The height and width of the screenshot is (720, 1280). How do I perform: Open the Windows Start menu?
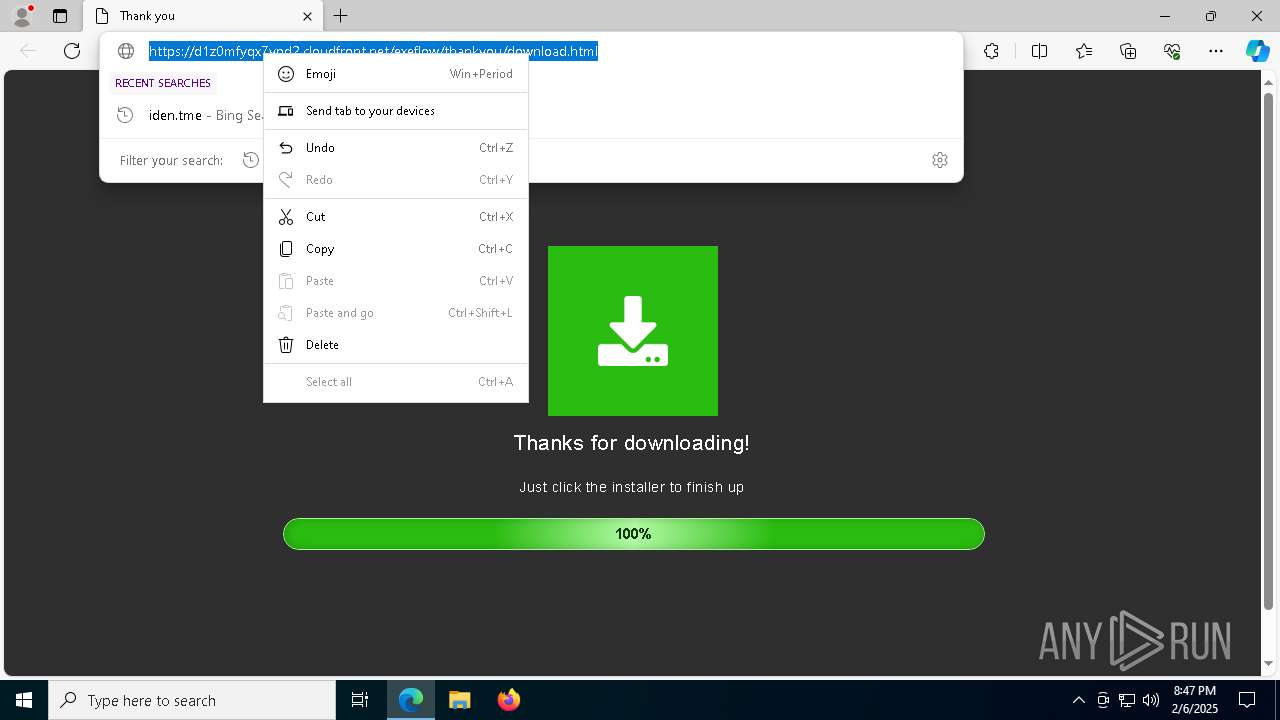[x=24, y=700]
